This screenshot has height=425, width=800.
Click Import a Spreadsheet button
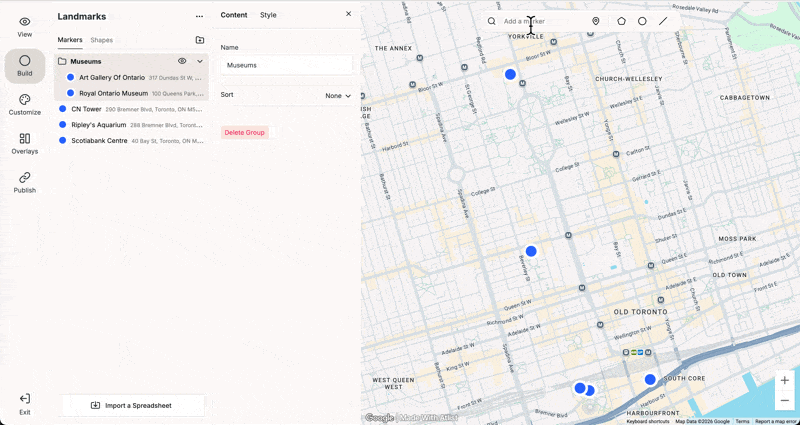tap(133, 406)
